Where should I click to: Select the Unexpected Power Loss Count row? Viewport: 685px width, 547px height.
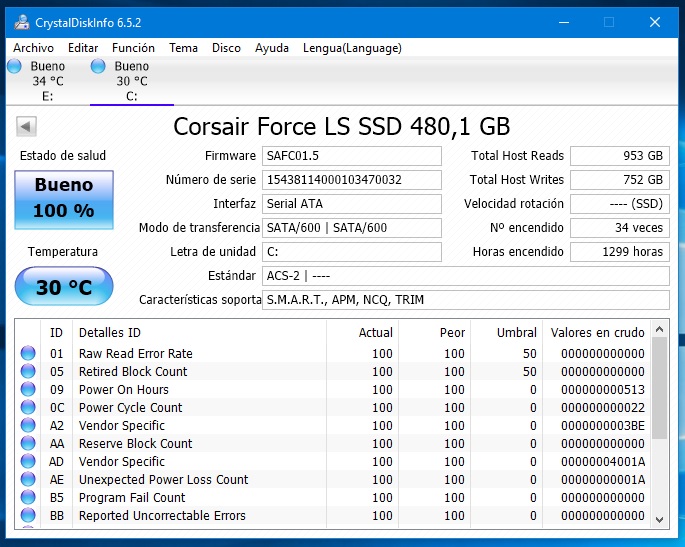coord(163,479)
